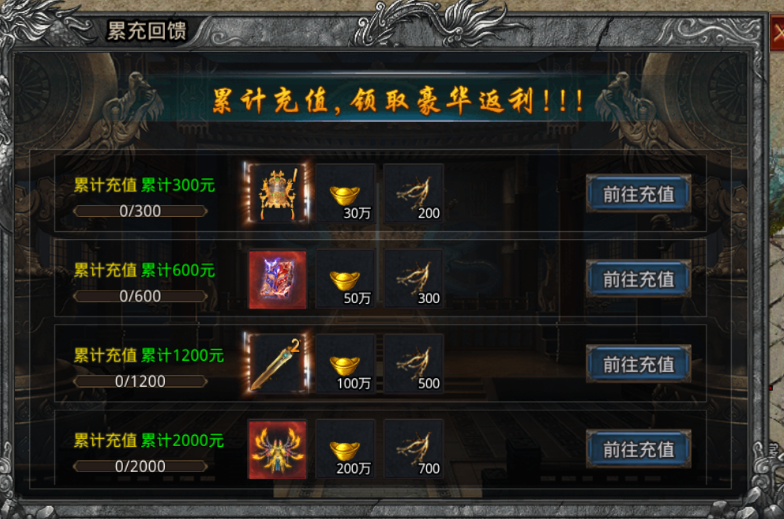This screenshot has height=519, width=784.
Task: Go to recharge for the 1200元 tier
Action: tap(638, 364)
